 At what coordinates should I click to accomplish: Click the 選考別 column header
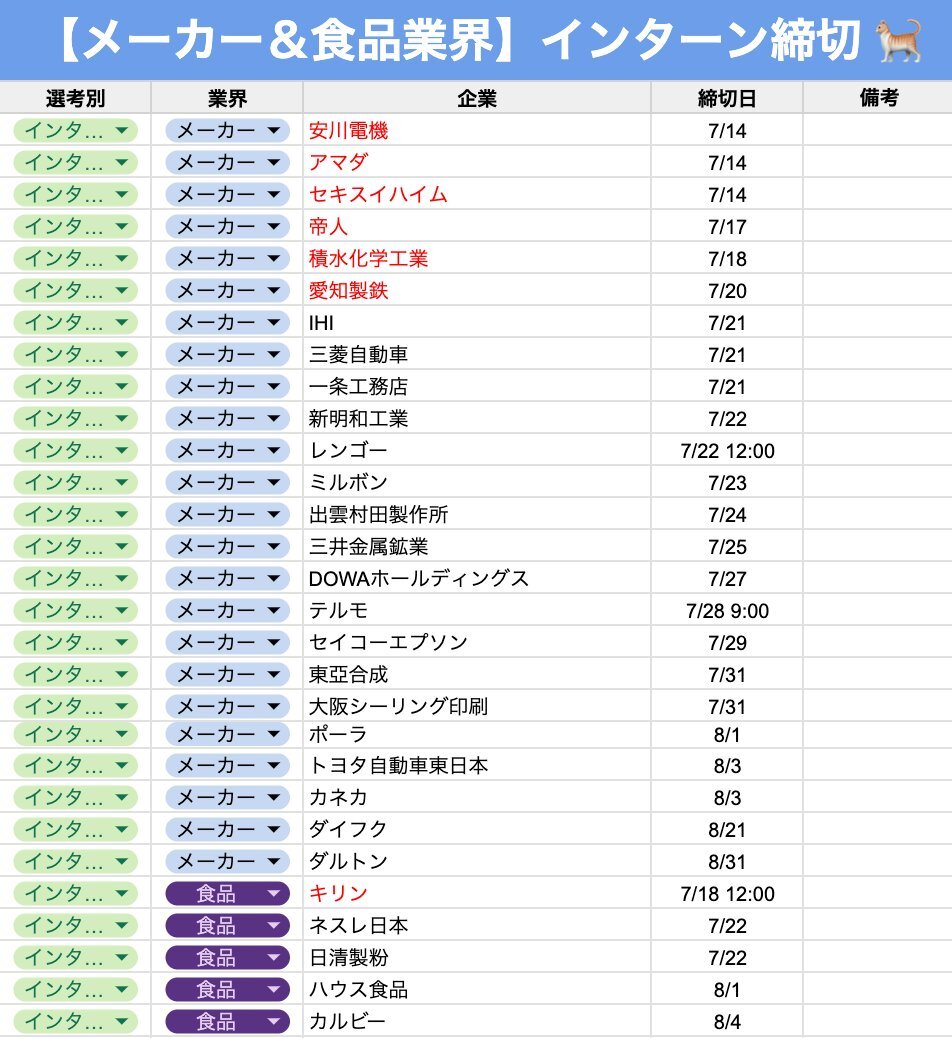coord(75,98)
